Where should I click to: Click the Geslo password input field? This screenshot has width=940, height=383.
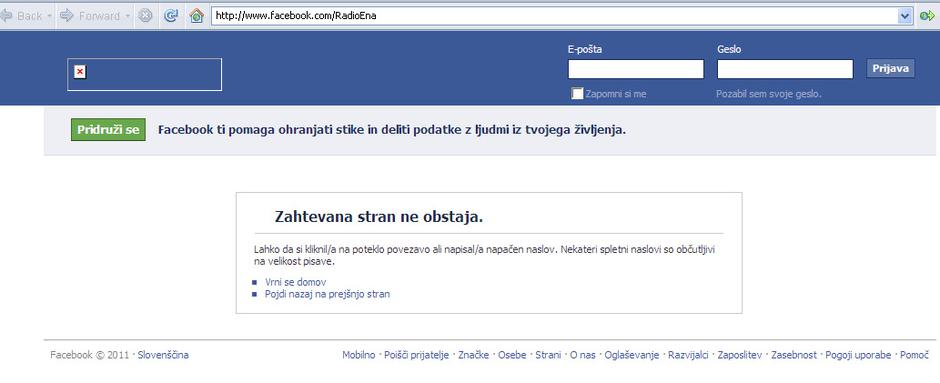click(785, 69)
